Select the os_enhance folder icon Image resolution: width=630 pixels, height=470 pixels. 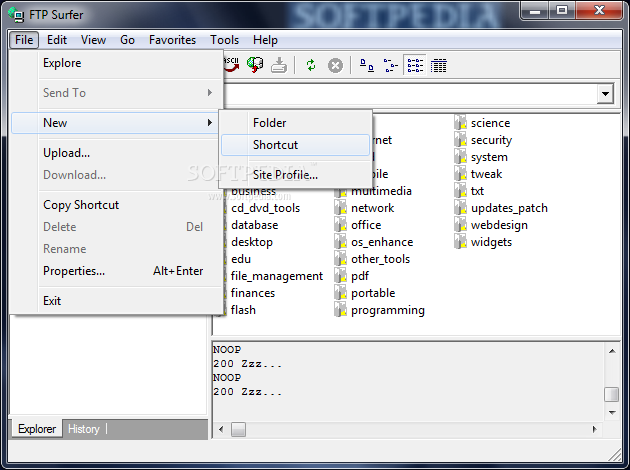(341, 241)
